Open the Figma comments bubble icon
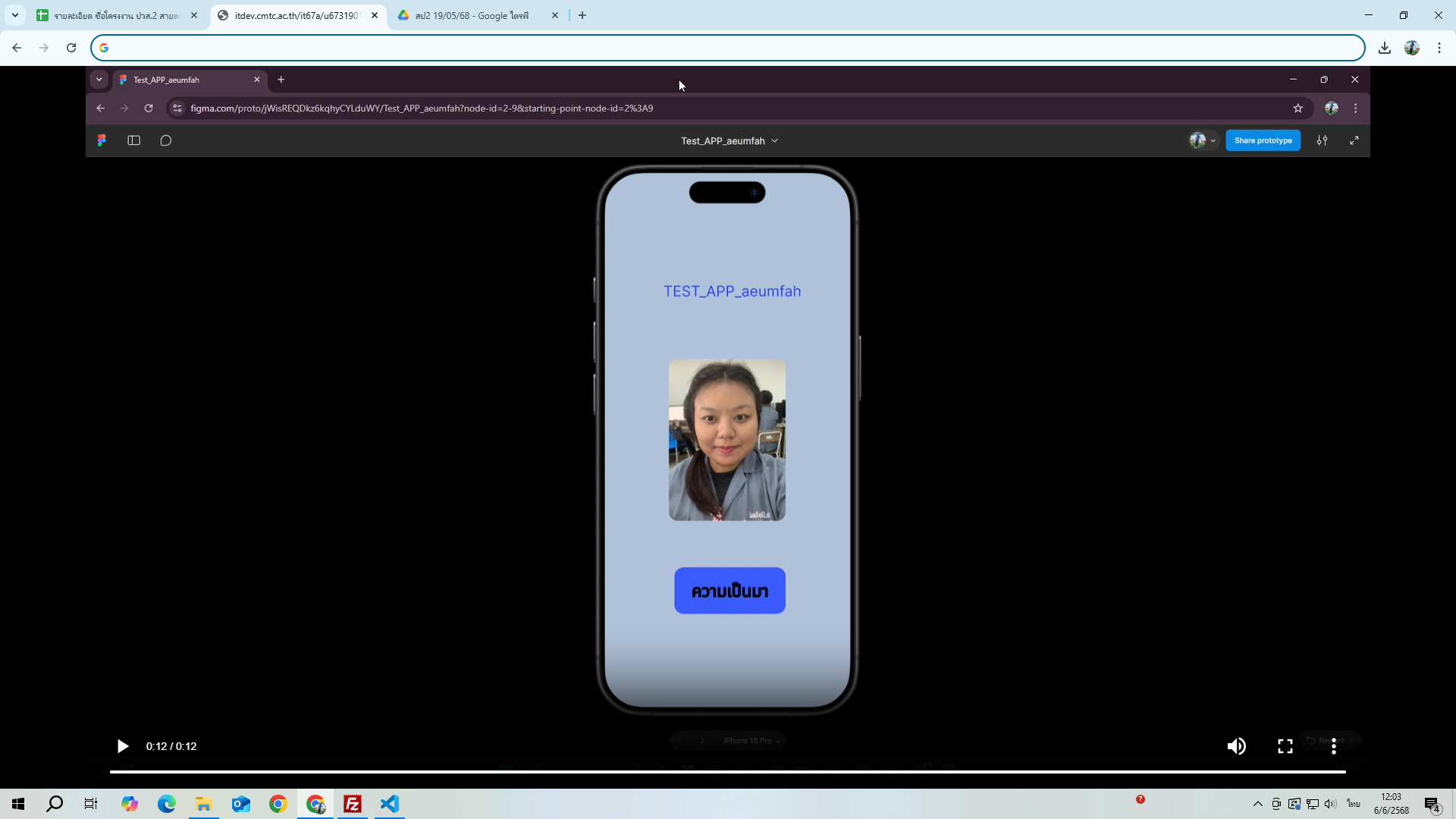 pos(166,140)
